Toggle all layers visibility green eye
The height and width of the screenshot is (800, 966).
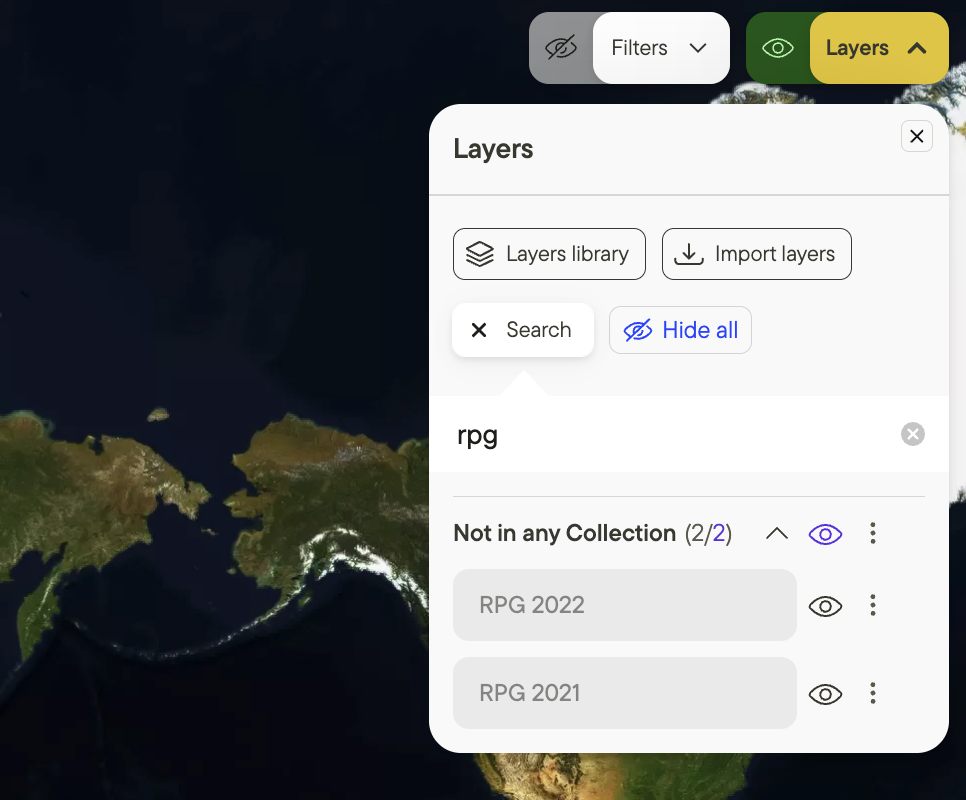point(778,48)
